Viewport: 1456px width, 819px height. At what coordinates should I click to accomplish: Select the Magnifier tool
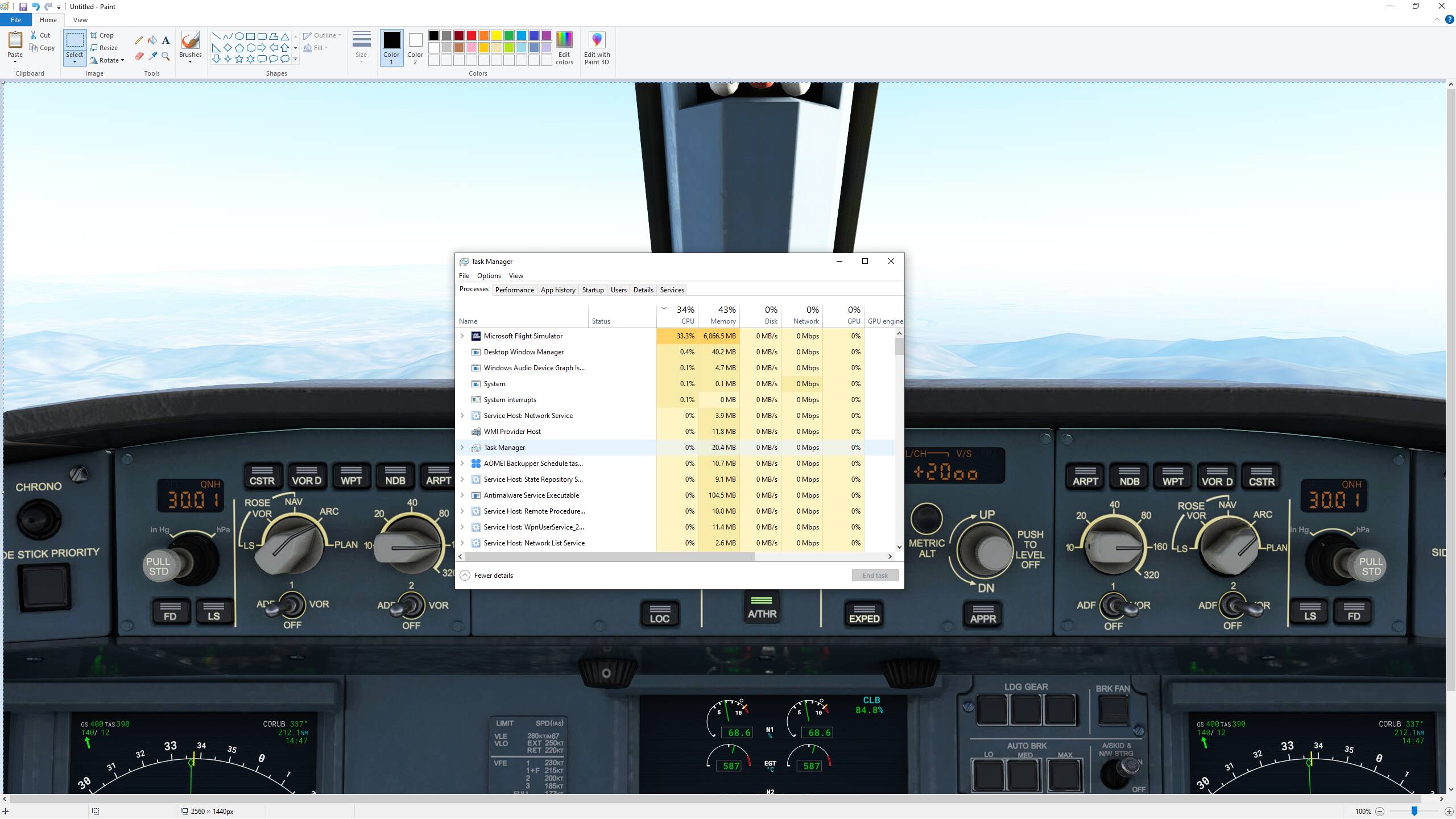pyautogui.click(x=166, y=56)
